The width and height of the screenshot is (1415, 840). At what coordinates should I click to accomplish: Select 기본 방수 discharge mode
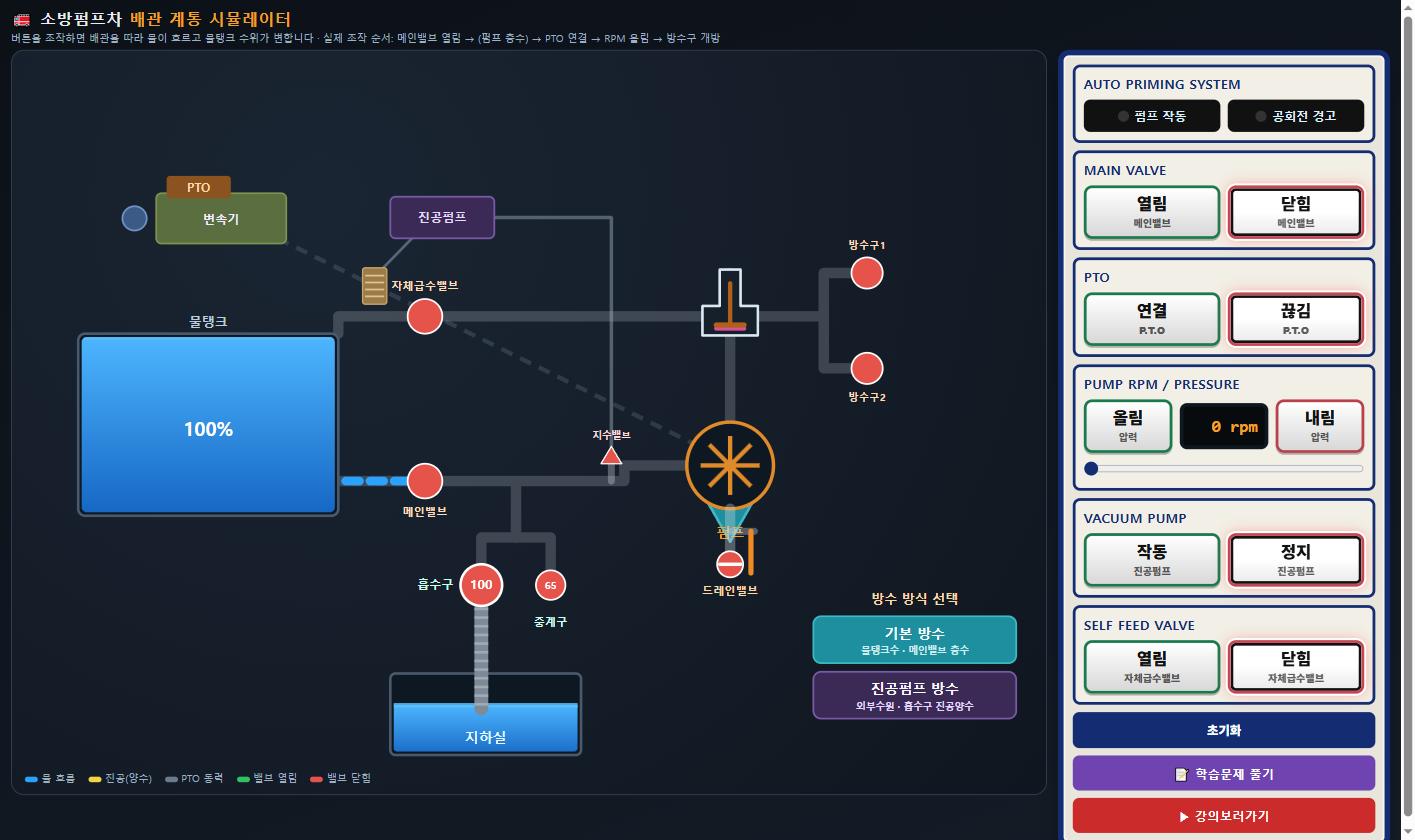click(915, 640)
